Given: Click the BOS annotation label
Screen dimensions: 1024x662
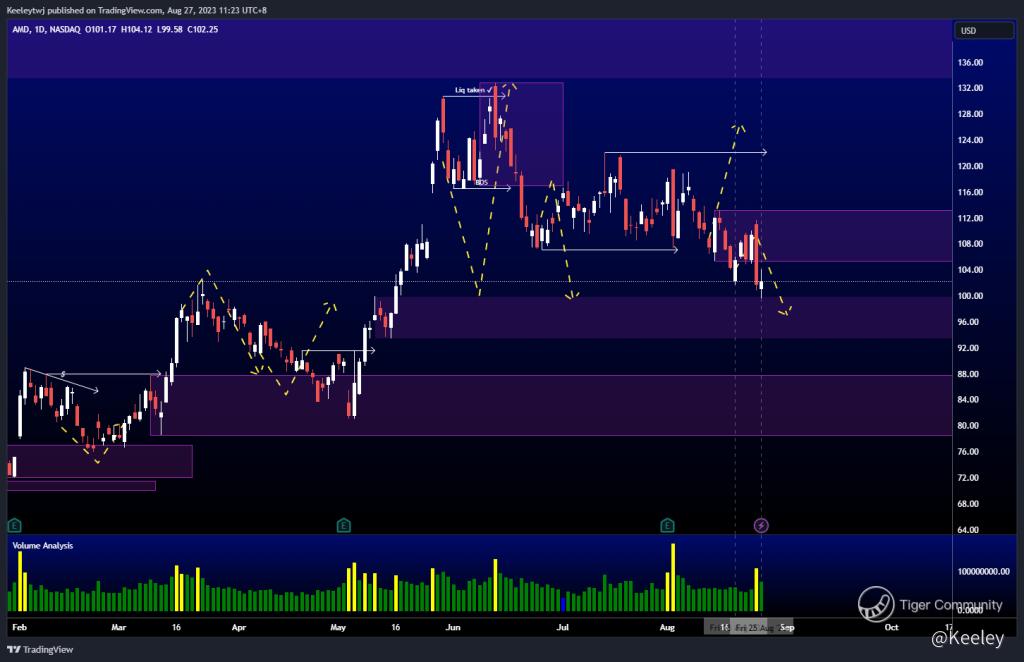Looking at the screenshot, I should (x=481, y=183).
